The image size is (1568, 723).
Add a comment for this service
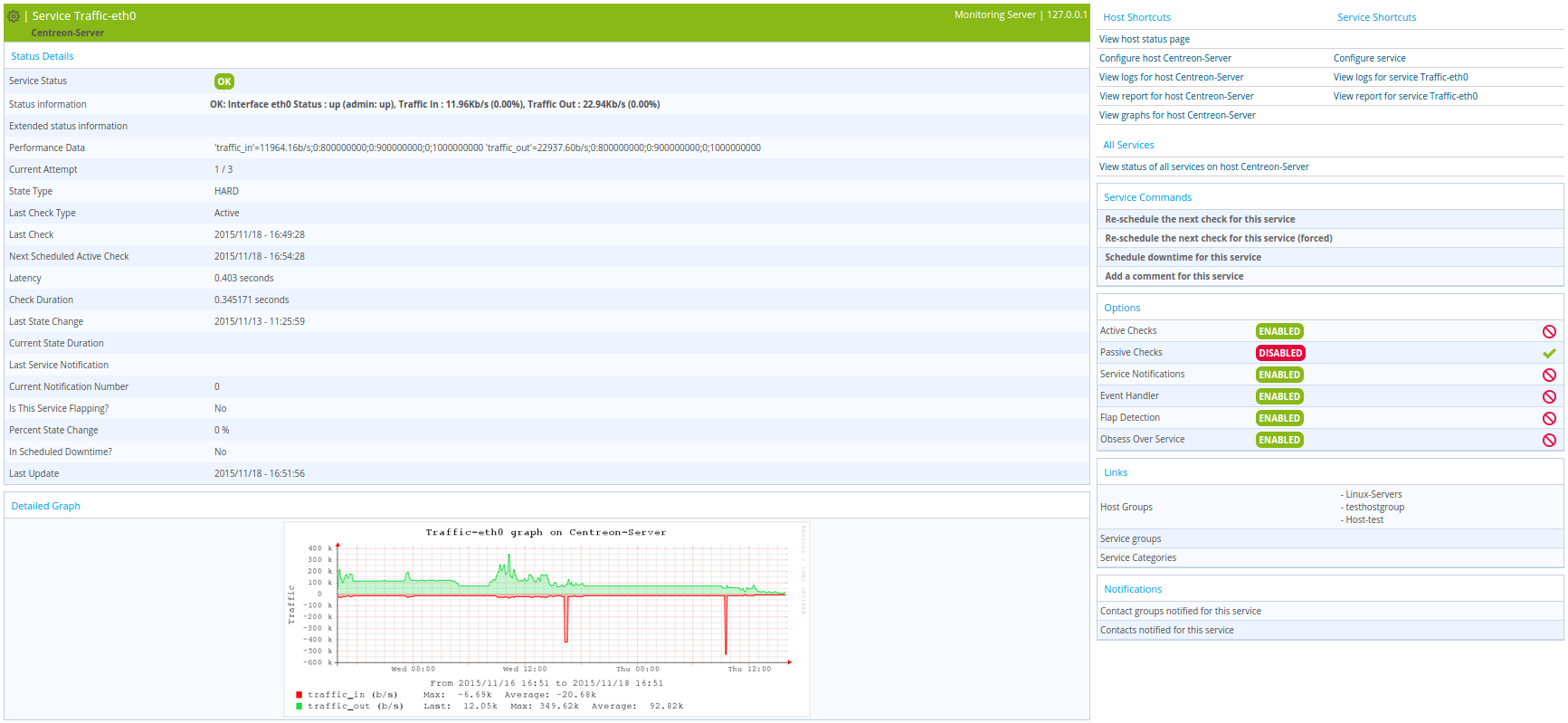pyautogui.click(x=1174, y=276)
